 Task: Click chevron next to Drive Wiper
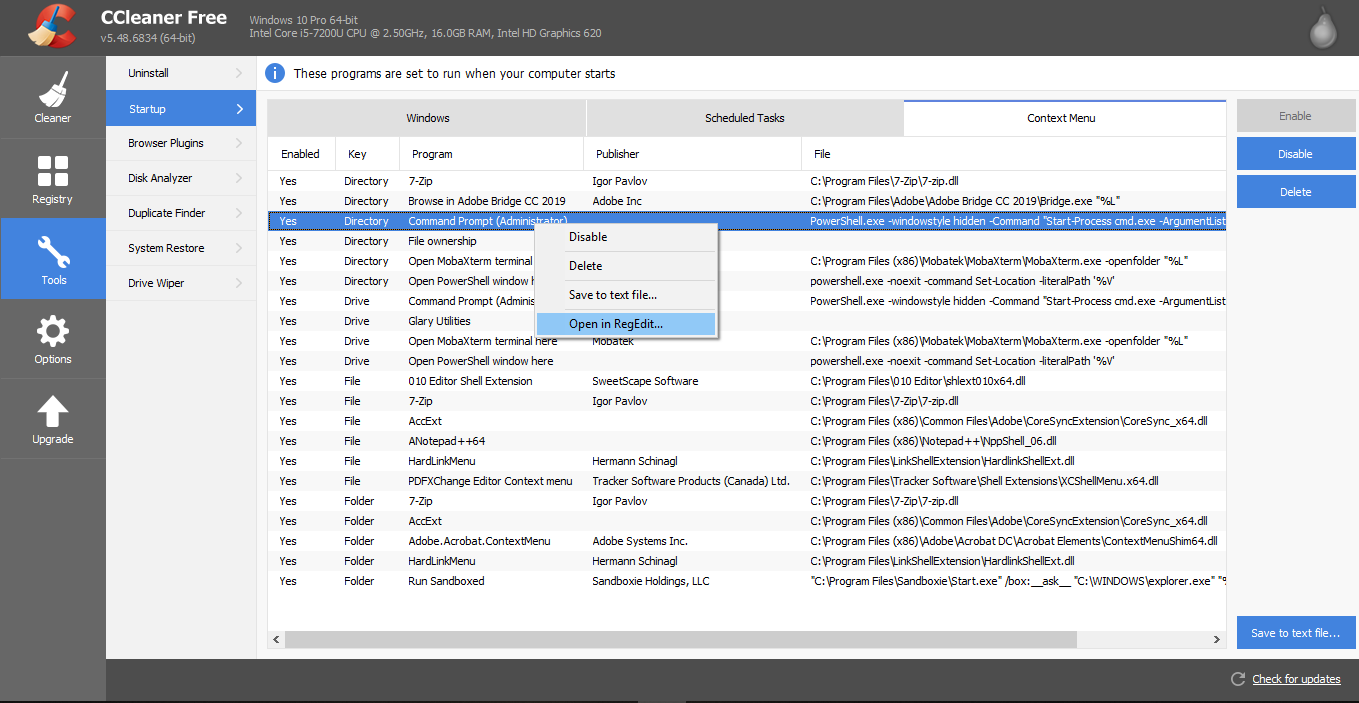click(239, 283)
